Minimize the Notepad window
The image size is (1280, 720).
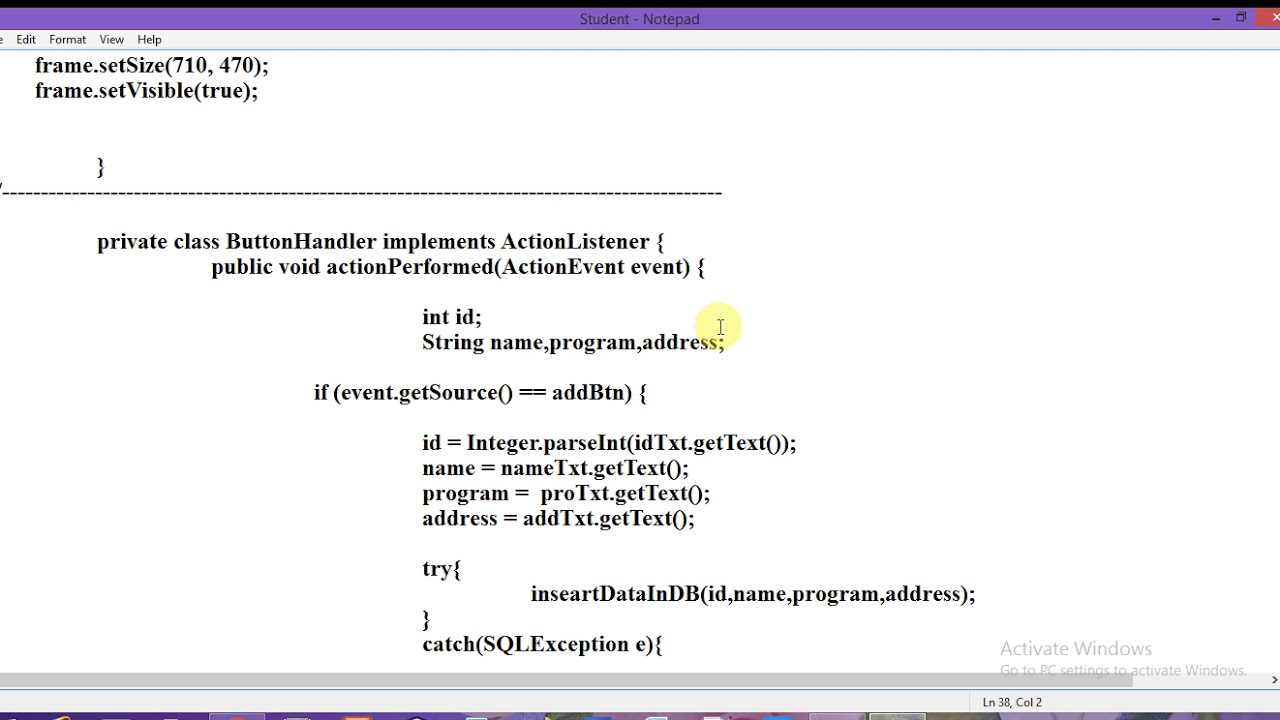(x=1216, y=18)
